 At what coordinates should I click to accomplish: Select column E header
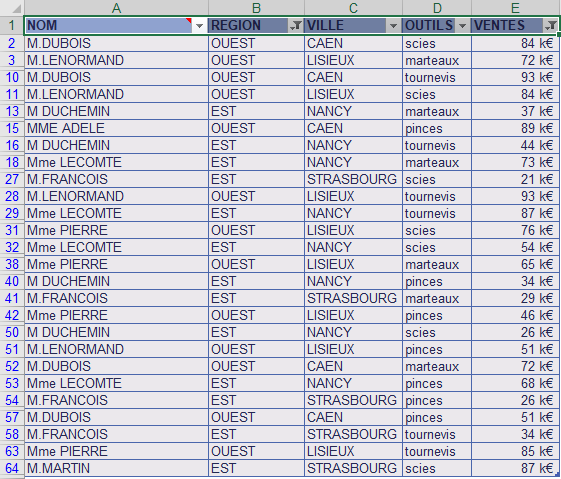pyautogui.click(x=515, y=8)
